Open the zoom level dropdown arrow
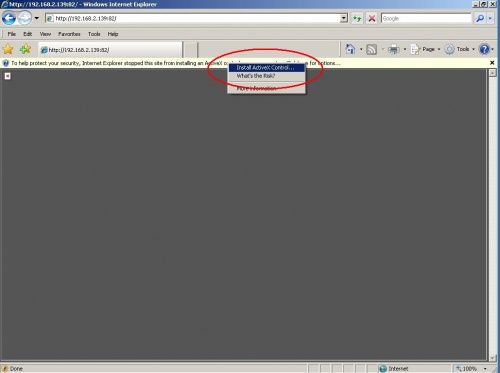 pos(485,368)
